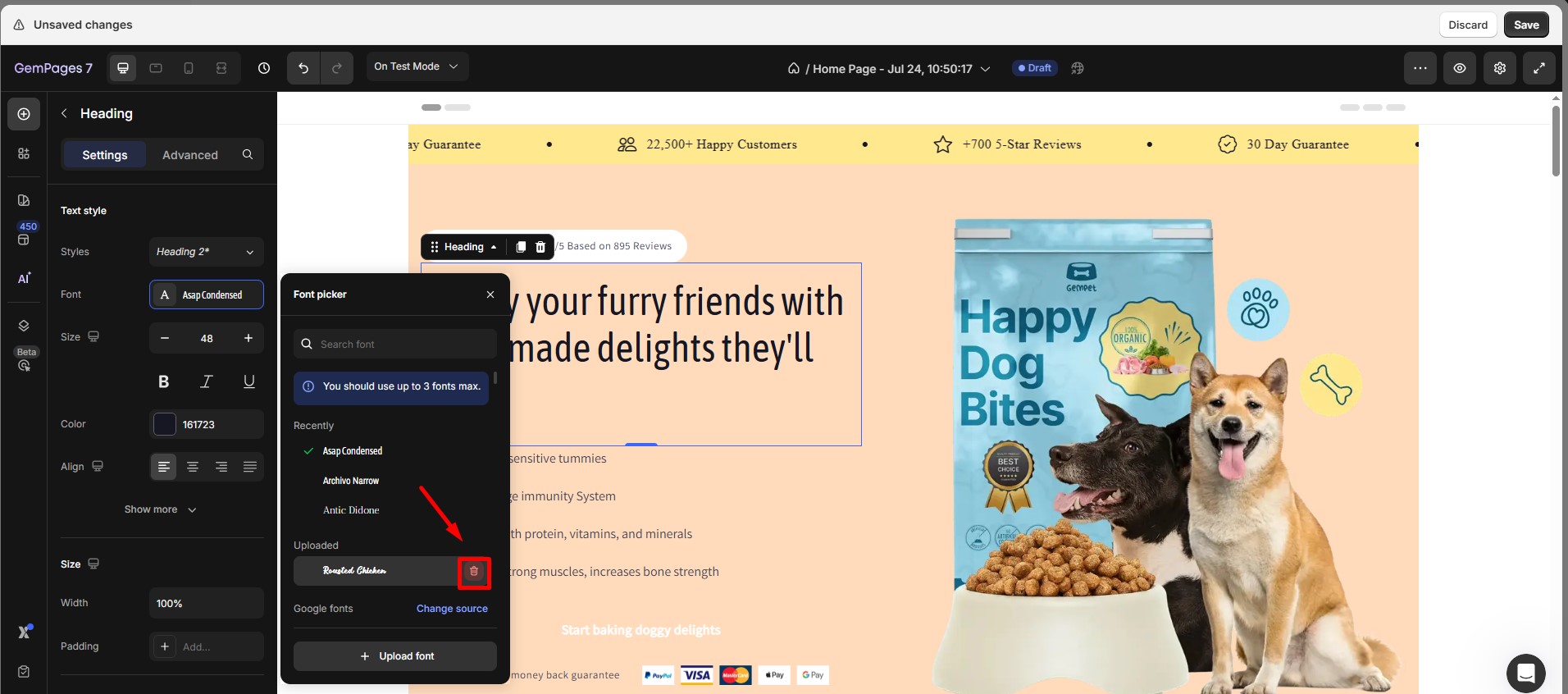Click the Upload font button
Viewport: 1568px width, 694px height.
coord(395,656)
